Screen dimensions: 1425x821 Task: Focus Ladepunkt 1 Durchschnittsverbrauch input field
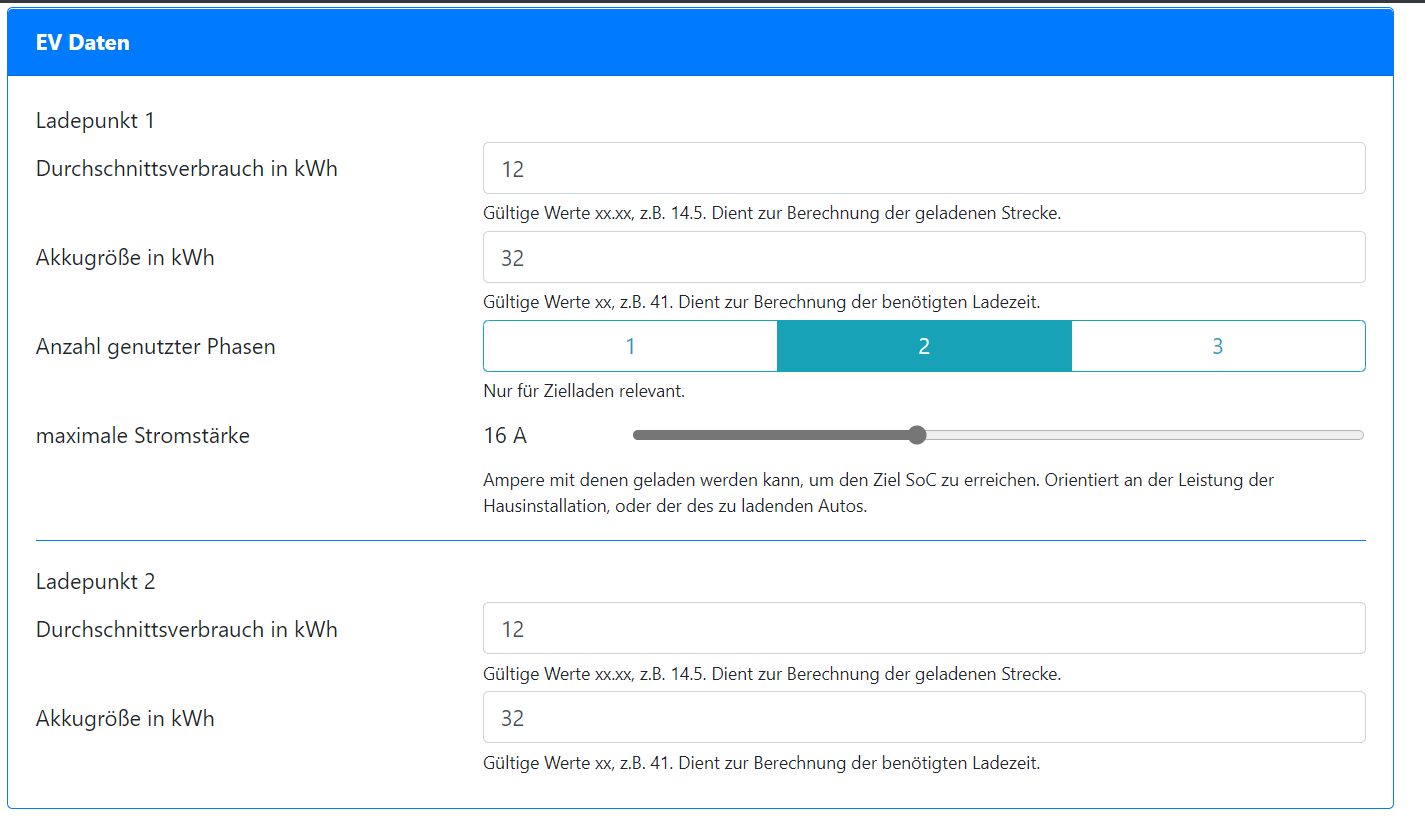pos(924,168)
